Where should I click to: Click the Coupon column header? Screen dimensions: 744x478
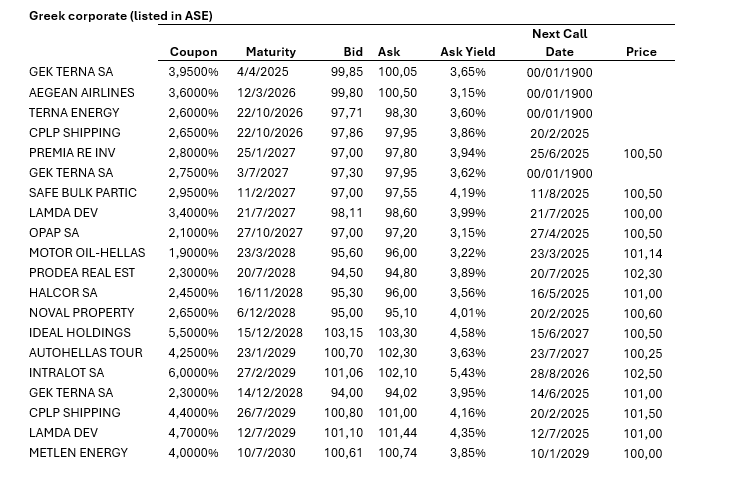coord(193,52)
